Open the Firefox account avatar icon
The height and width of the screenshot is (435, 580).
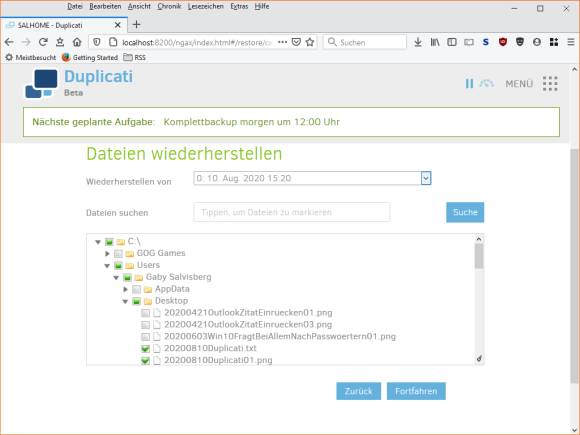537,42
